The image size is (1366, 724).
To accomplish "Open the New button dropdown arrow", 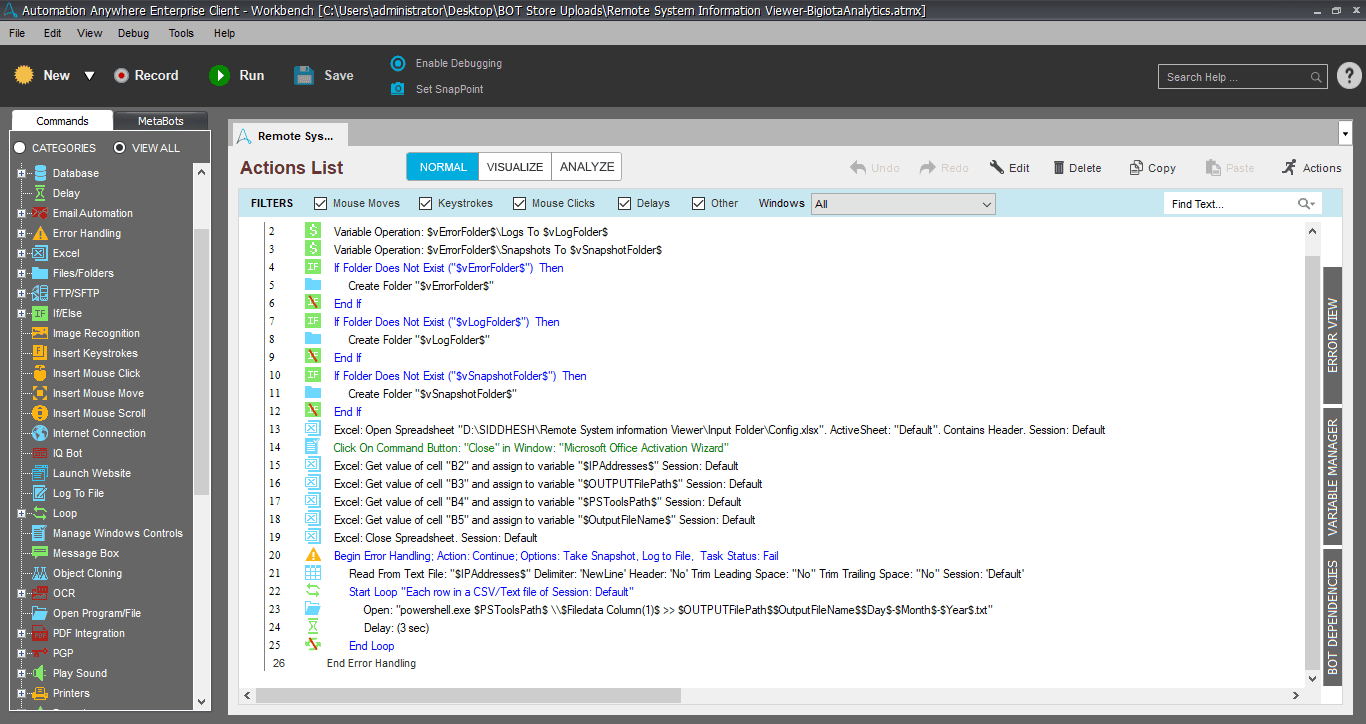I will 89,76.
